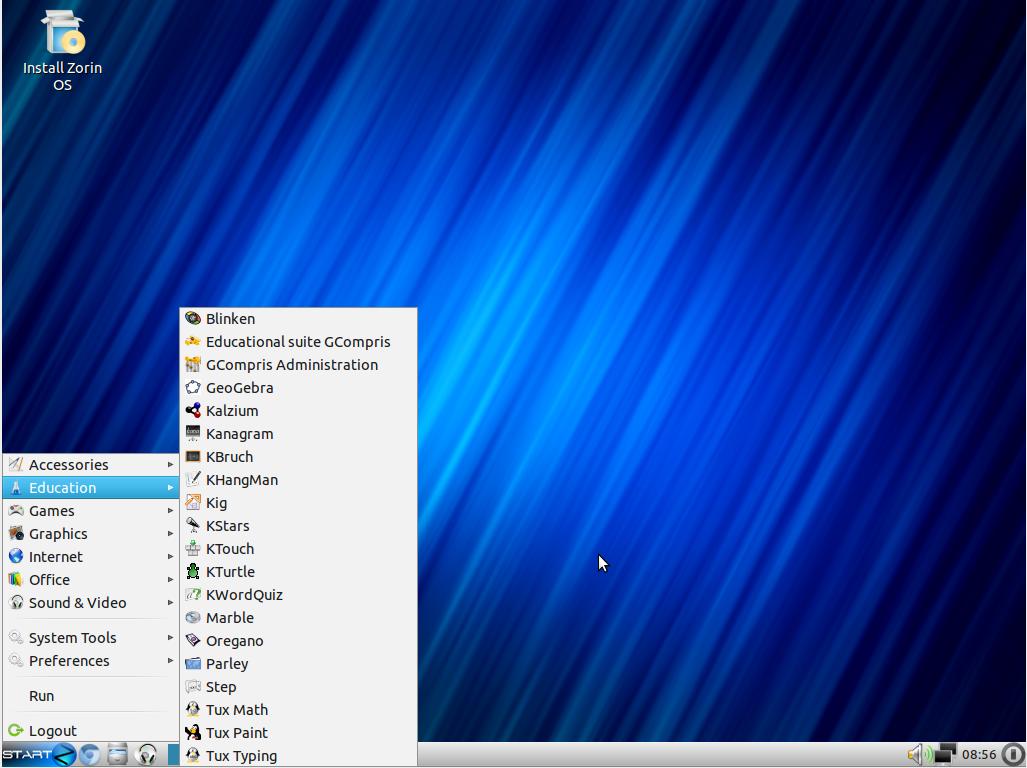Screen dimensions: 1027x768
Task: Open Educational suite GCompris
Action: [x=297, y=342]
